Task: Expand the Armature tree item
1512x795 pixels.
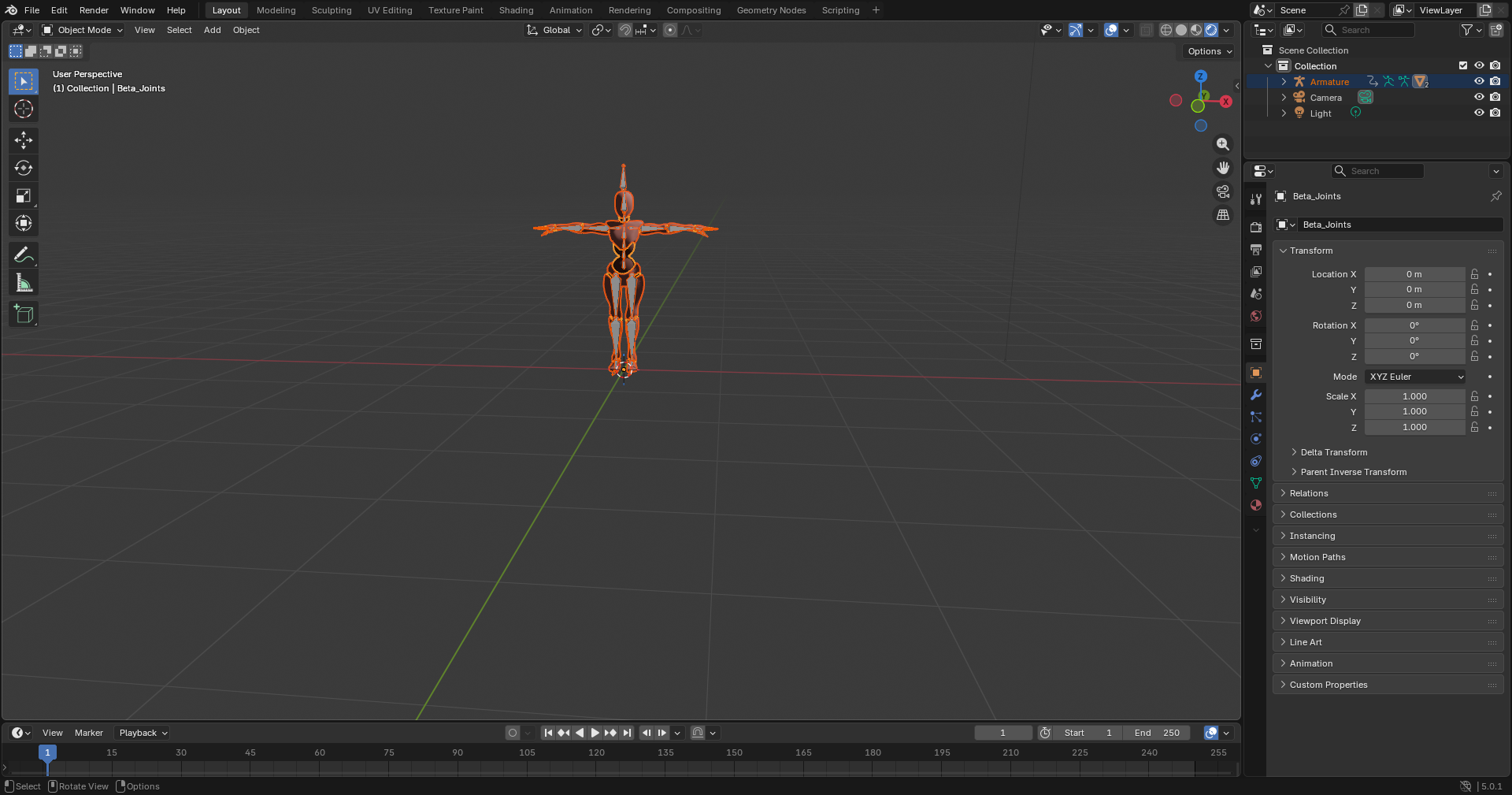Action: [x=1284, y=81]
